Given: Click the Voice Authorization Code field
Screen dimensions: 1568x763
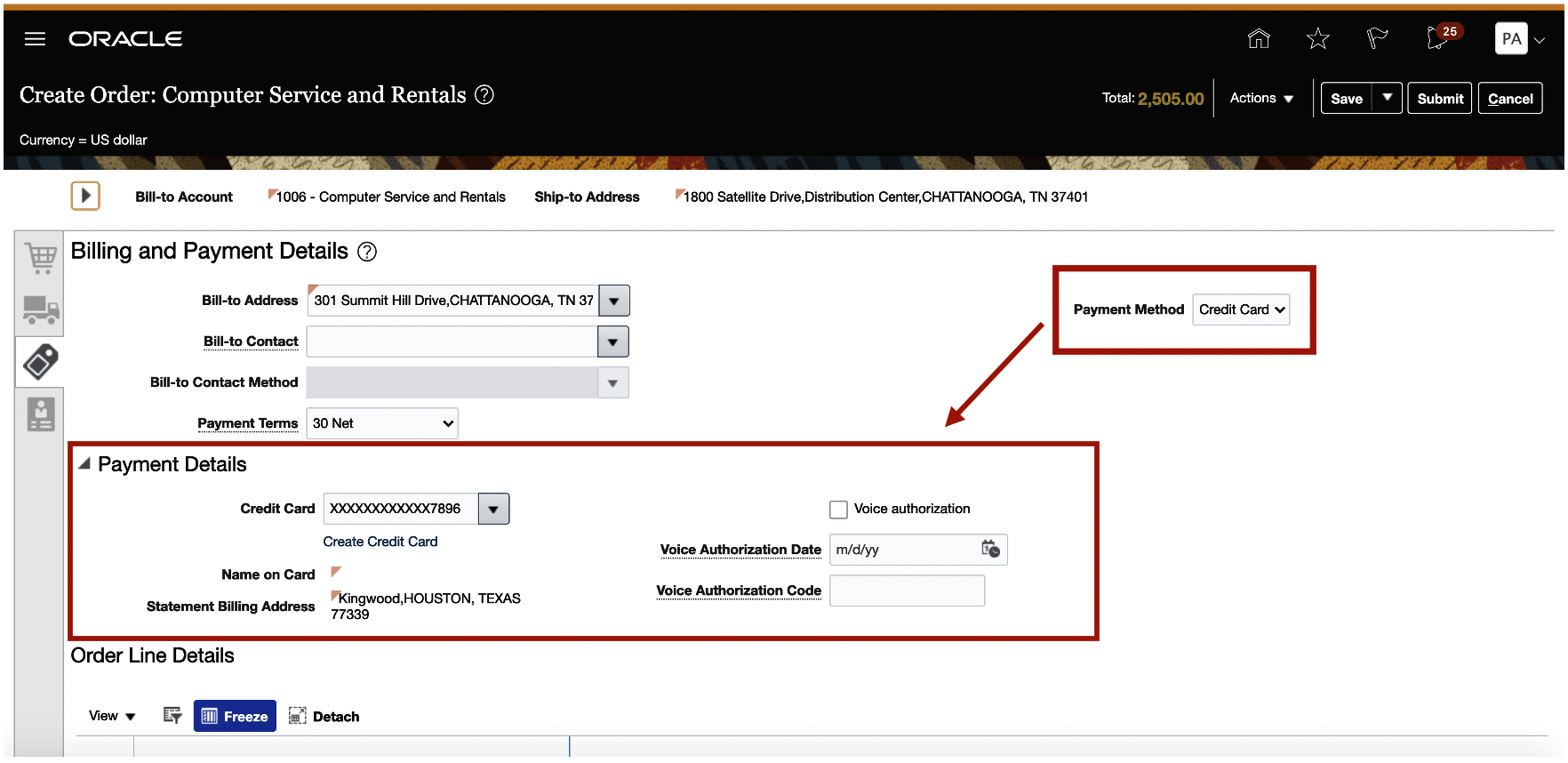Looking at the screenshot, I should click(907, 590).
